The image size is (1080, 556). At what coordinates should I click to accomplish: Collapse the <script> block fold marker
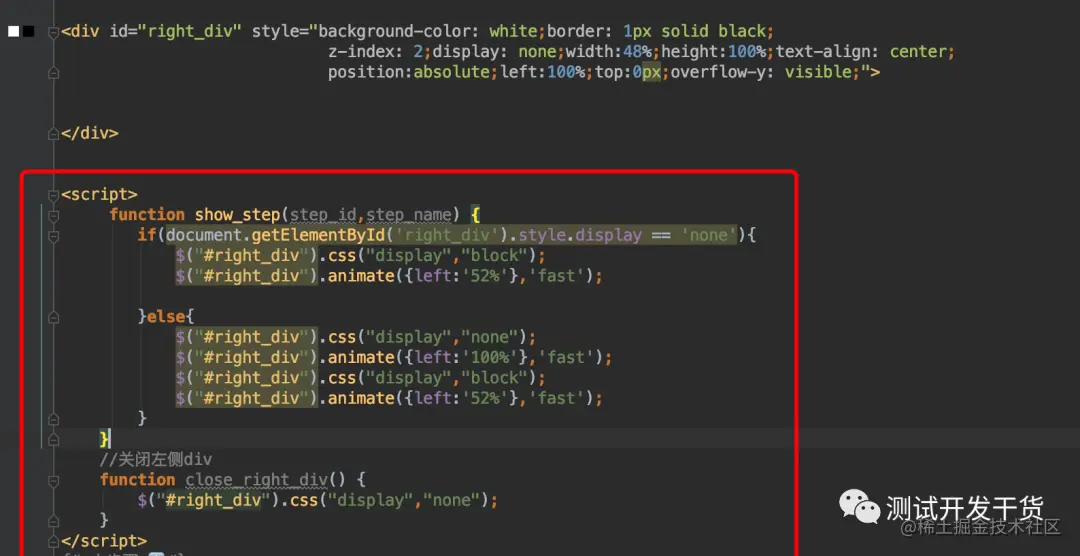(53, 195)
